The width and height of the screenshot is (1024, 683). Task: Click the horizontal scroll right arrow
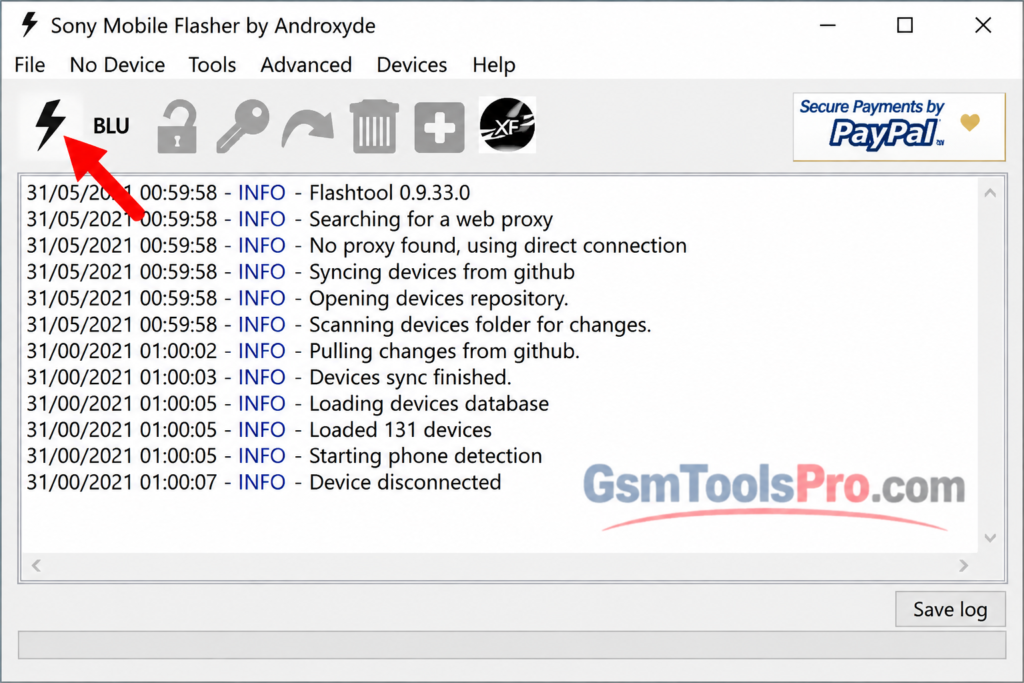963,565
